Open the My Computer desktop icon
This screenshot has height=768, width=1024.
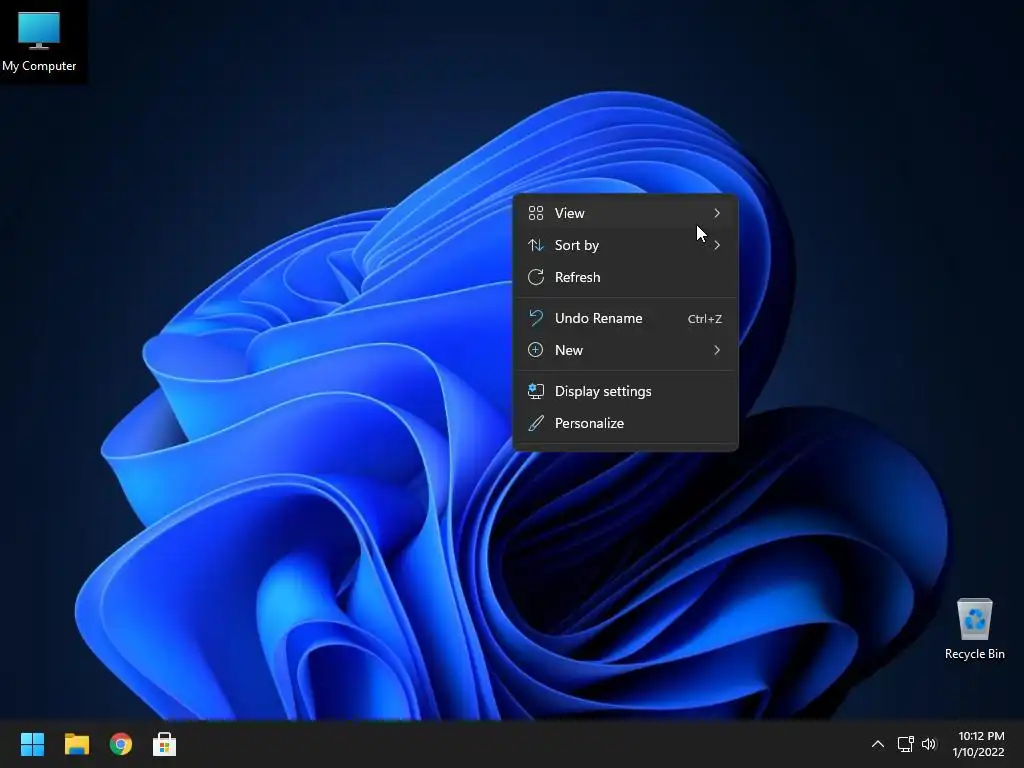pyautogui.click(x=39, y=41)
